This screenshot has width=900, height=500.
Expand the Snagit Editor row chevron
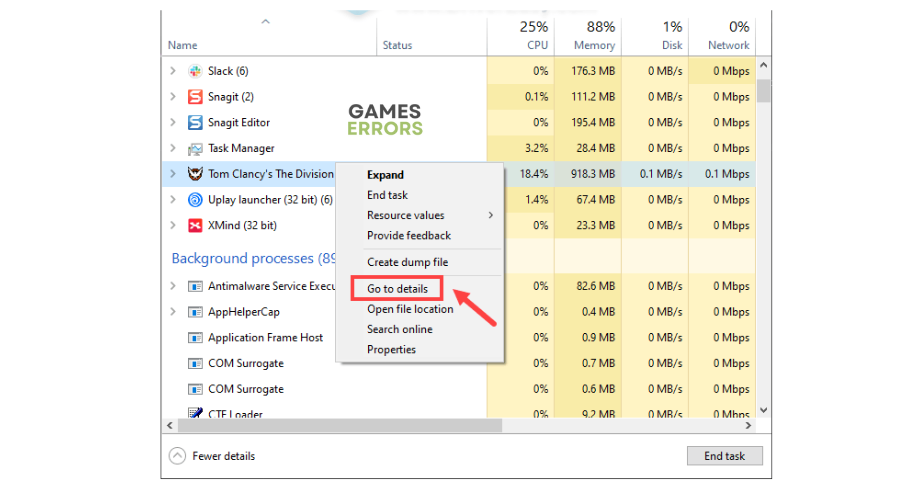[x=173, y=122]
